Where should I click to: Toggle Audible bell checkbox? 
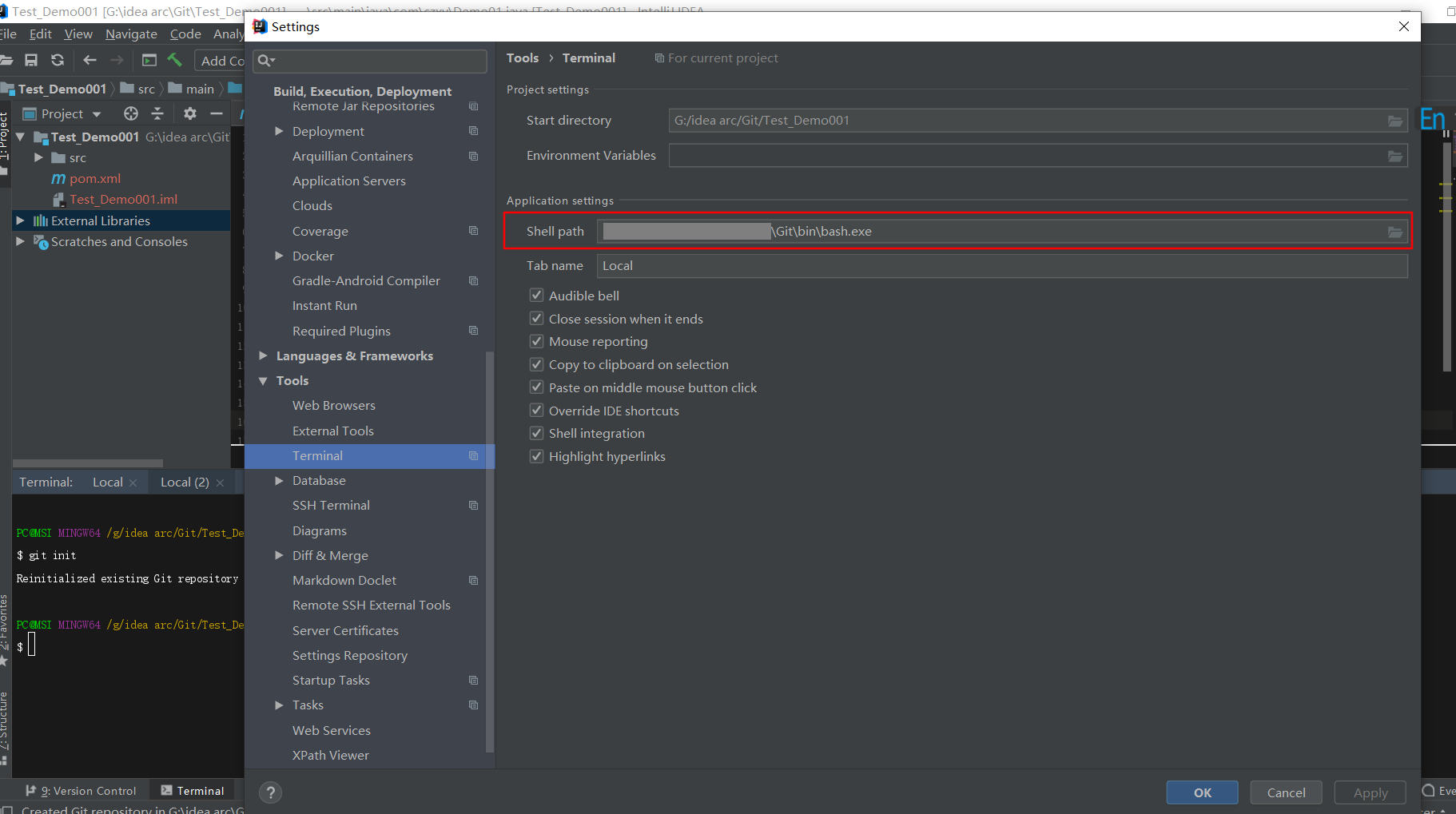537,296
